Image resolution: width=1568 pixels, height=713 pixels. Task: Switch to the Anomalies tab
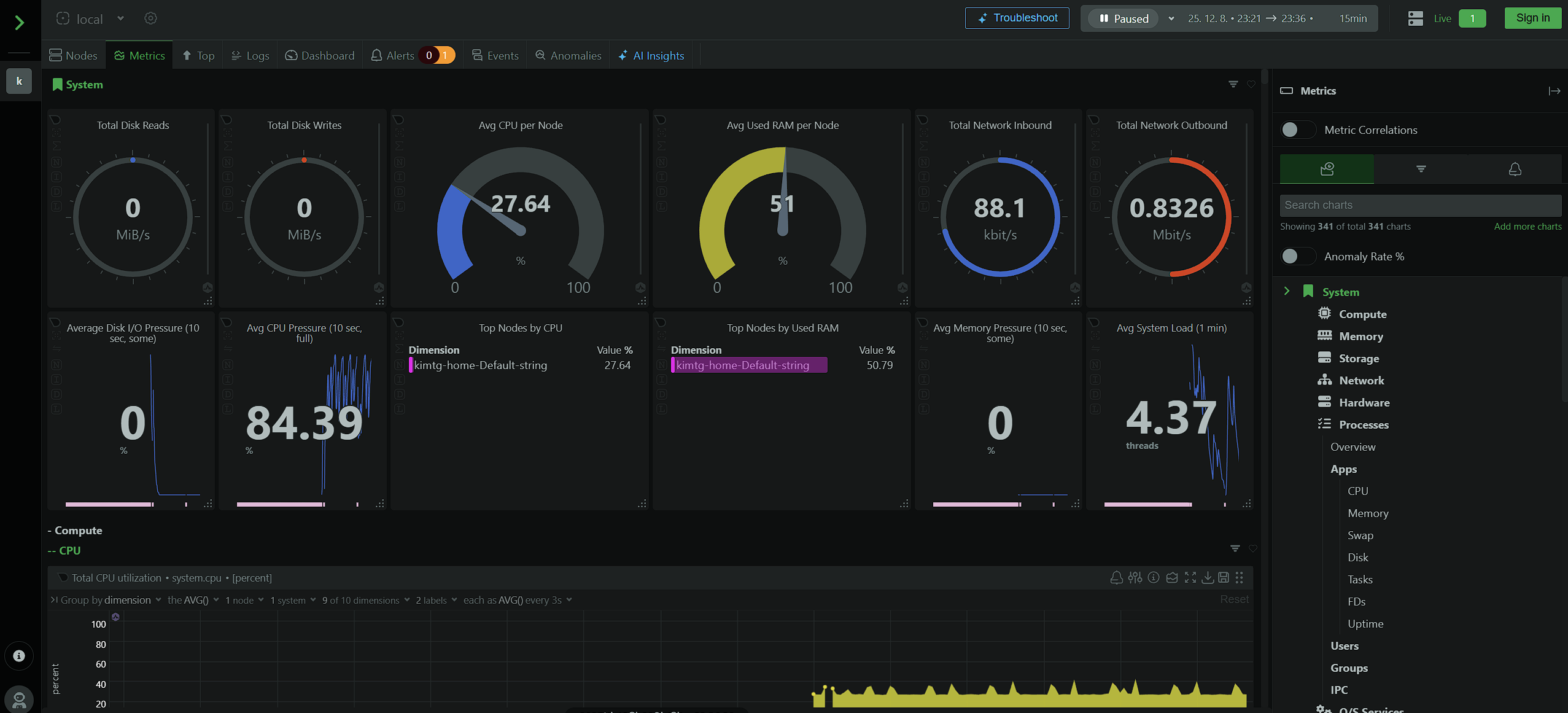pos(568,55)
